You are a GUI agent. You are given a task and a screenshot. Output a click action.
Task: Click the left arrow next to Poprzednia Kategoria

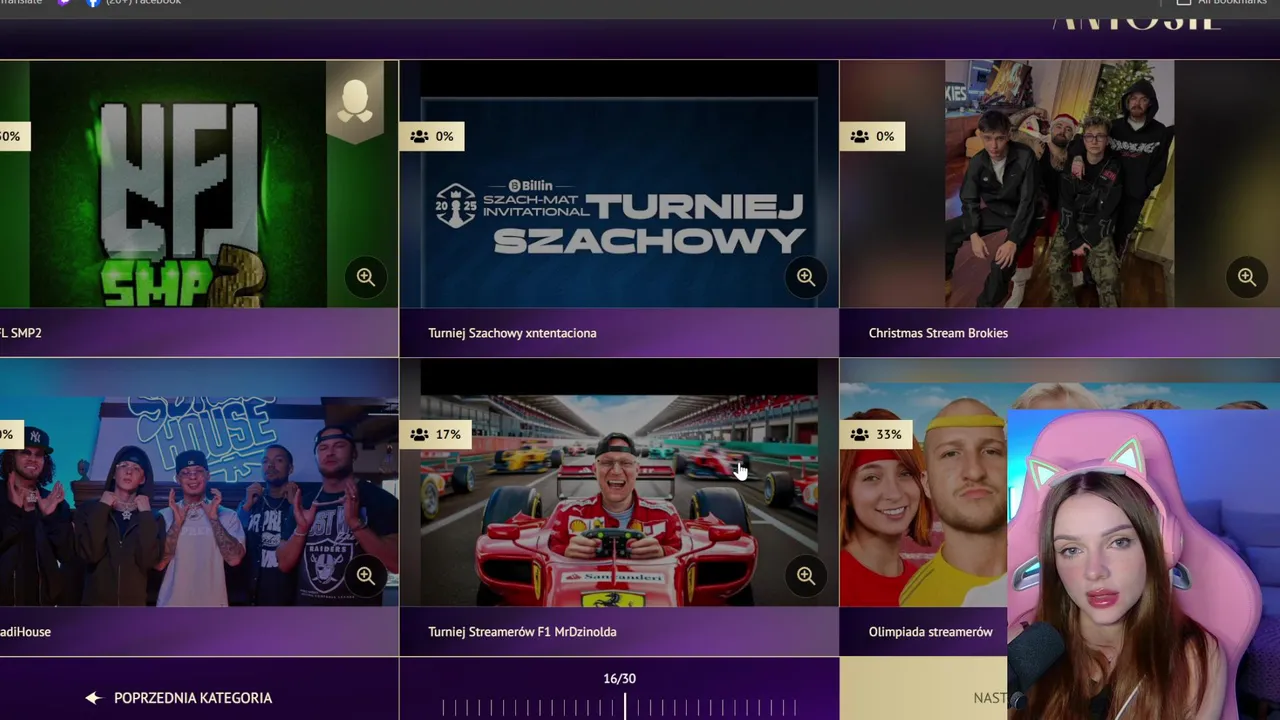(94, 698)
